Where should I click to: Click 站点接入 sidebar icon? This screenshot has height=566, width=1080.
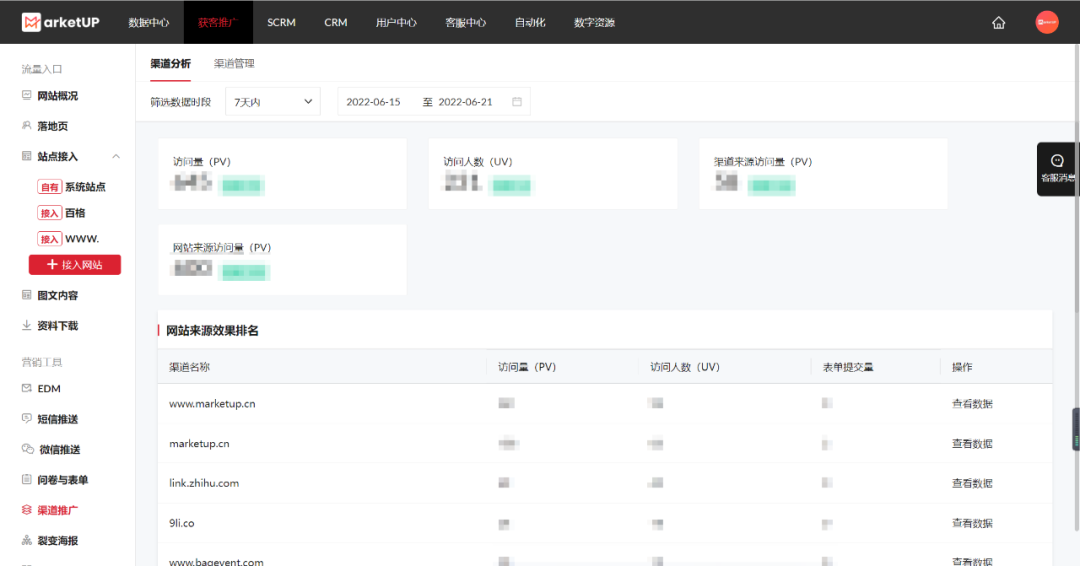point(26,156)
